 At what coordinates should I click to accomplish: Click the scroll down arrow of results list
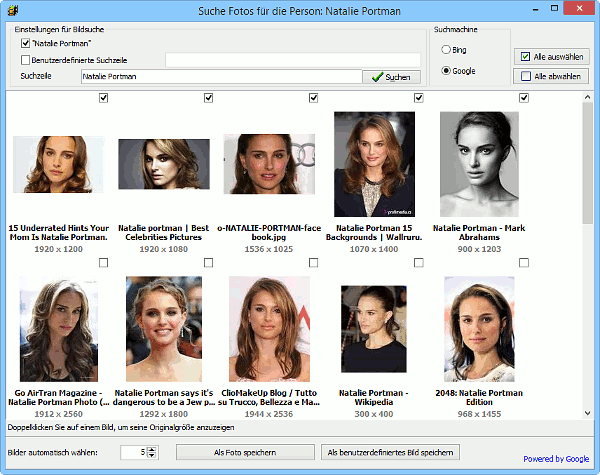tap(587, 413)
